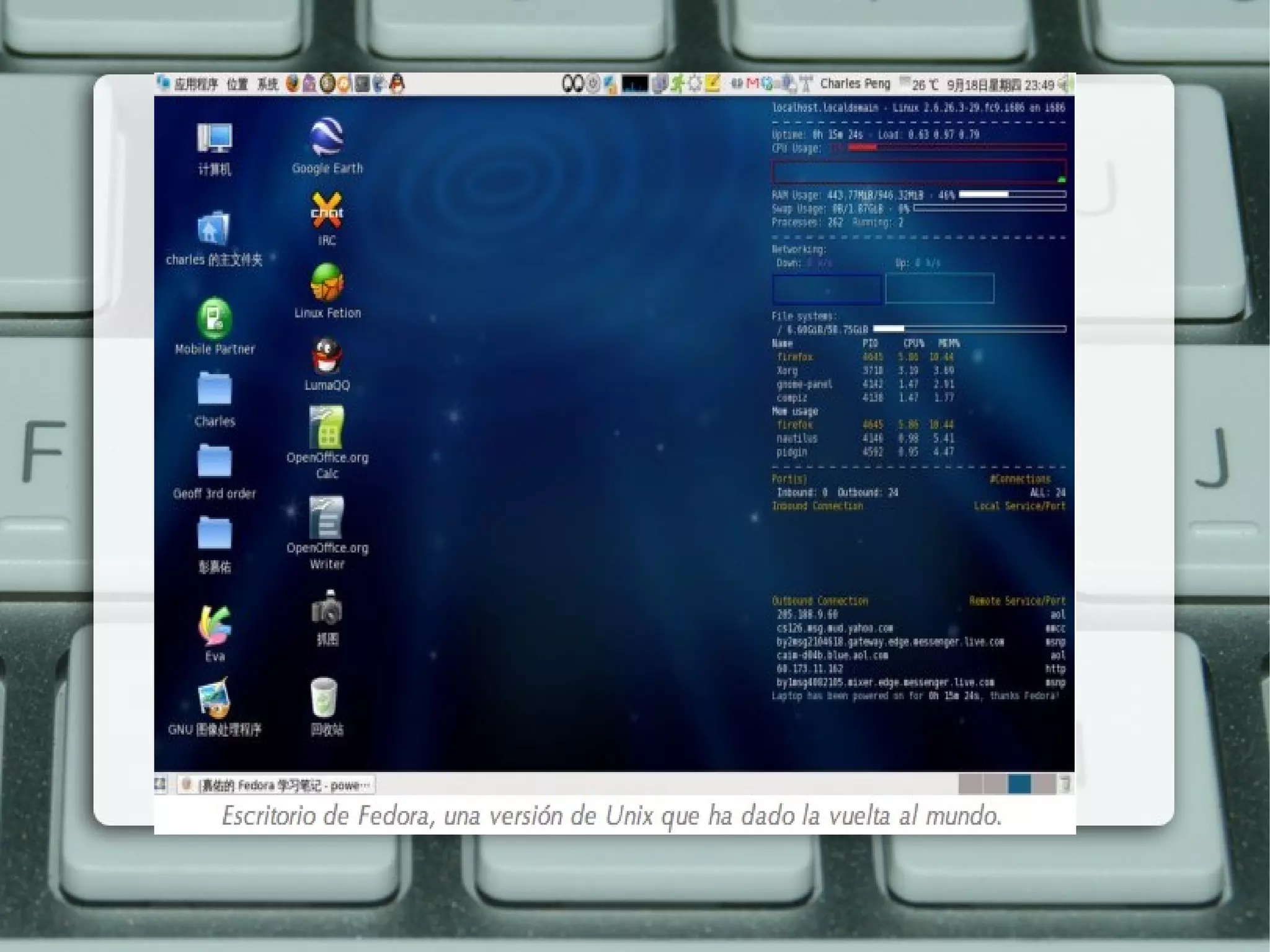
Task: Click the Fedora notes taskbar window button
Action: coord(277,785)
